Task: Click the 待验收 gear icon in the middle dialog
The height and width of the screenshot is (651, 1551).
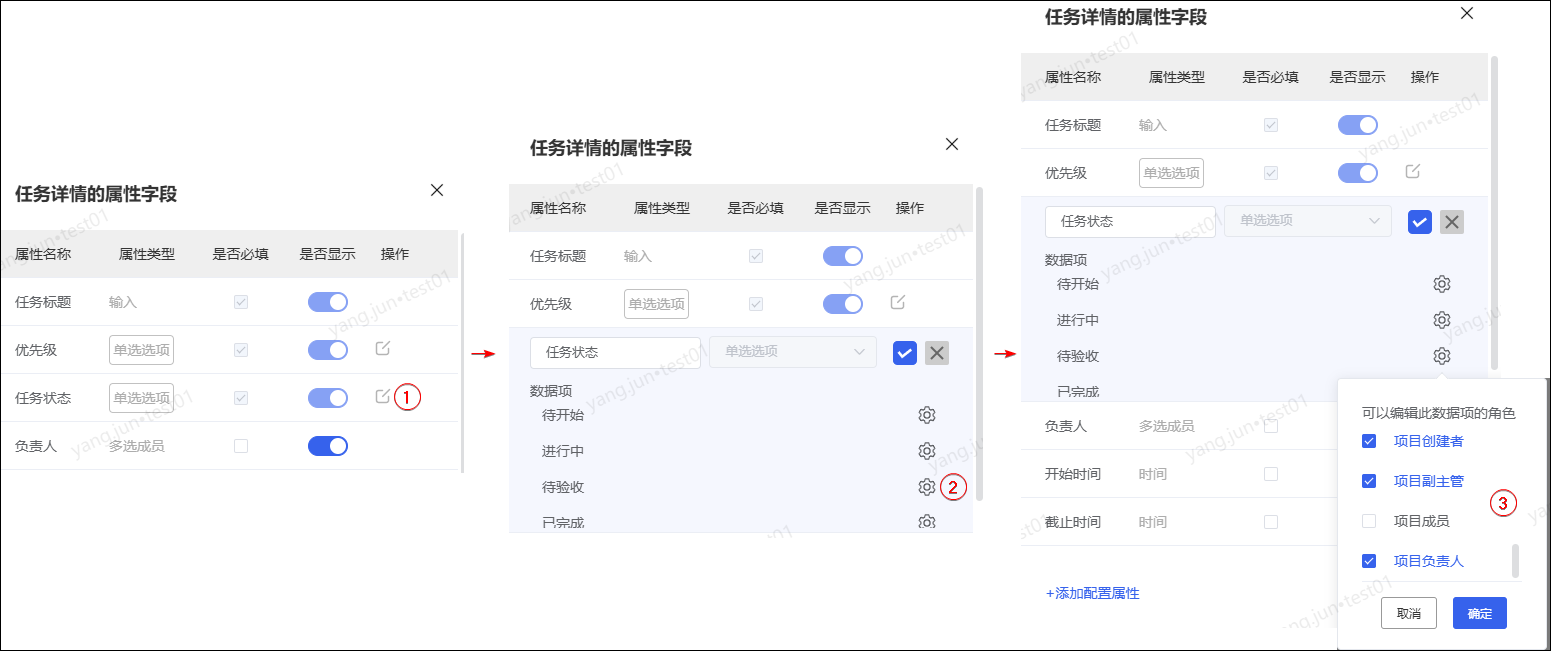Action: 926,487
